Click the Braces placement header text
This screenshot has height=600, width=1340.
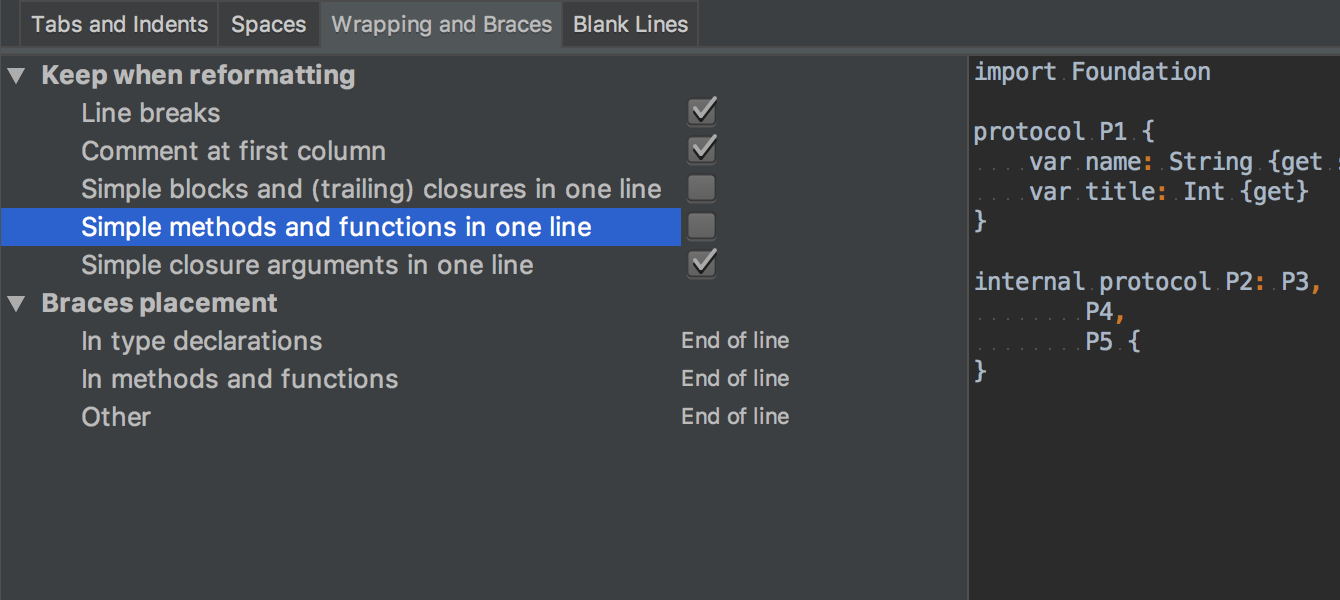(158, 302)
